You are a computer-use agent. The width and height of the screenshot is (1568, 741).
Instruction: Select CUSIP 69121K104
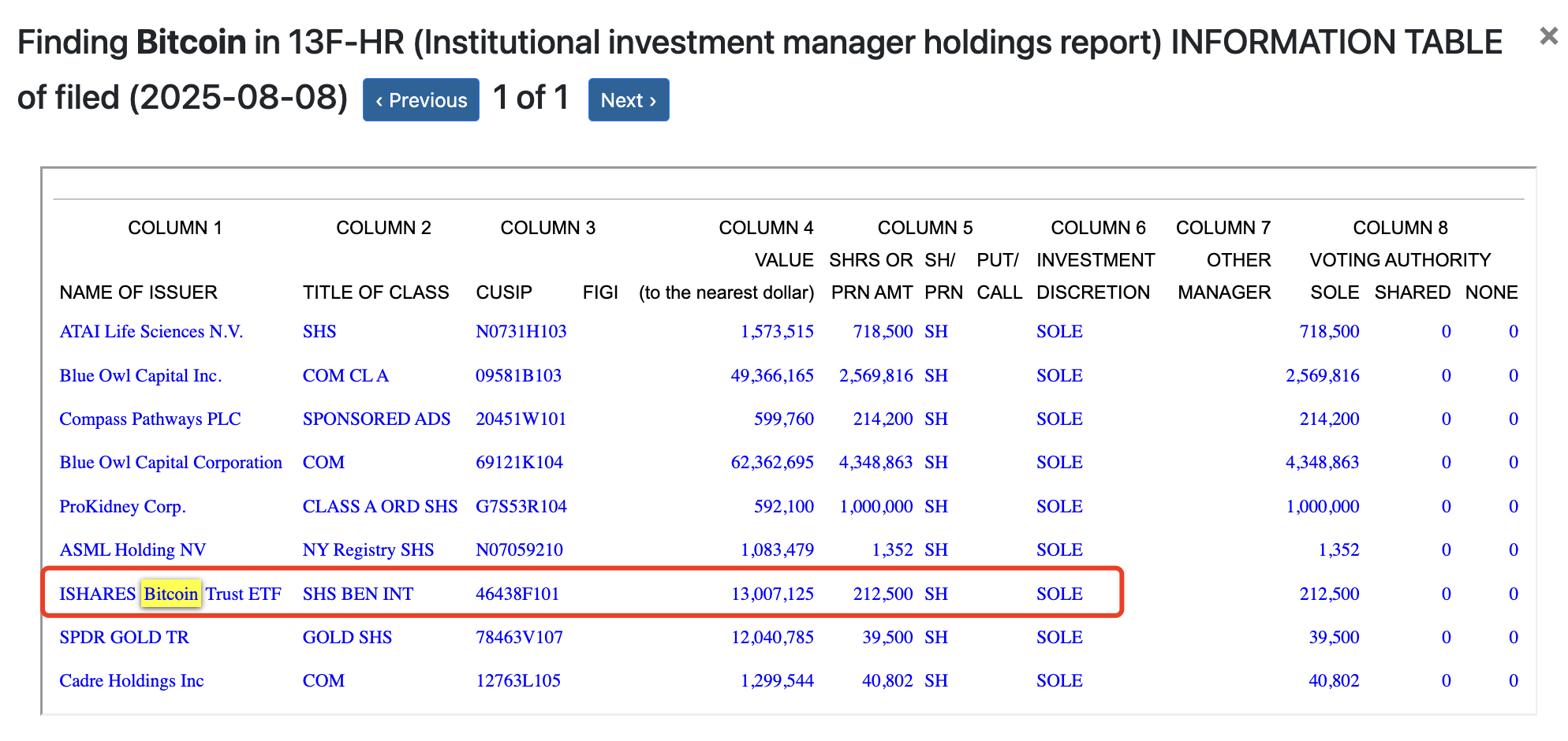point(519,462)
